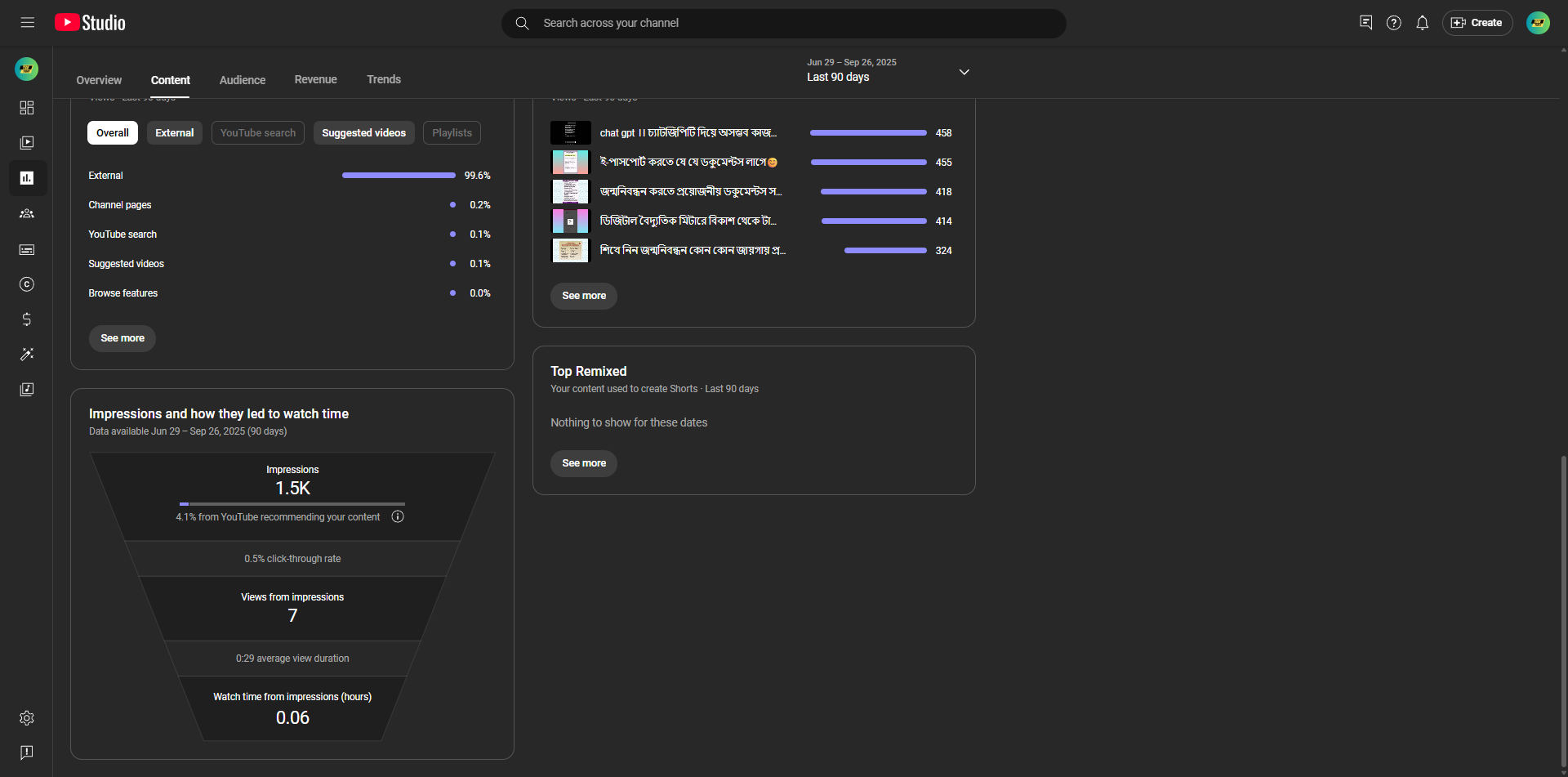The height and width of the screenshot is (777, 1568).
Task: Open Dashboard from the sidebar
Action: (27, 108)
